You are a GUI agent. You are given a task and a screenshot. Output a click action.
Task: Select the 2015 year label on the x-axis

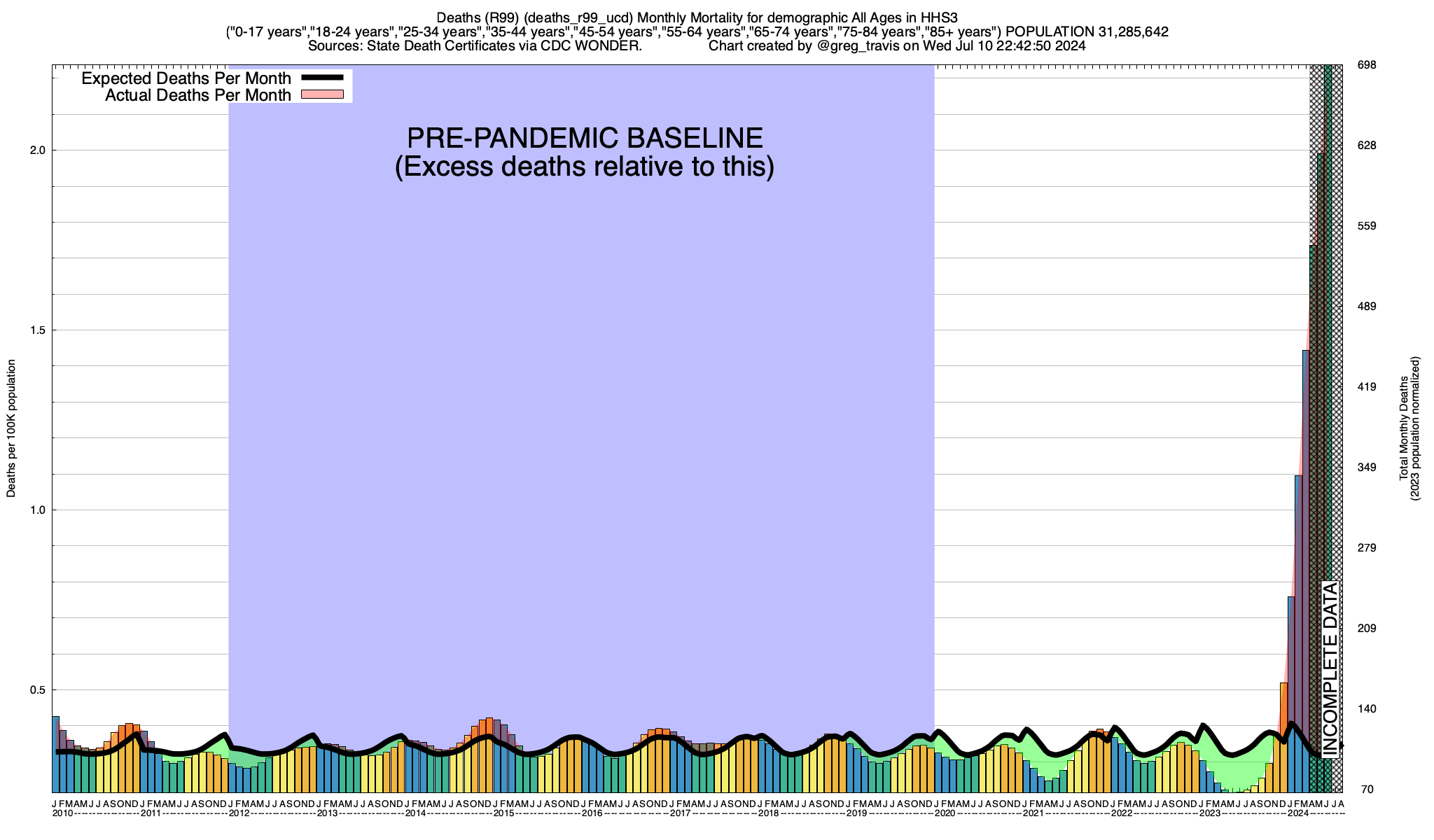(x=503, y=813)
